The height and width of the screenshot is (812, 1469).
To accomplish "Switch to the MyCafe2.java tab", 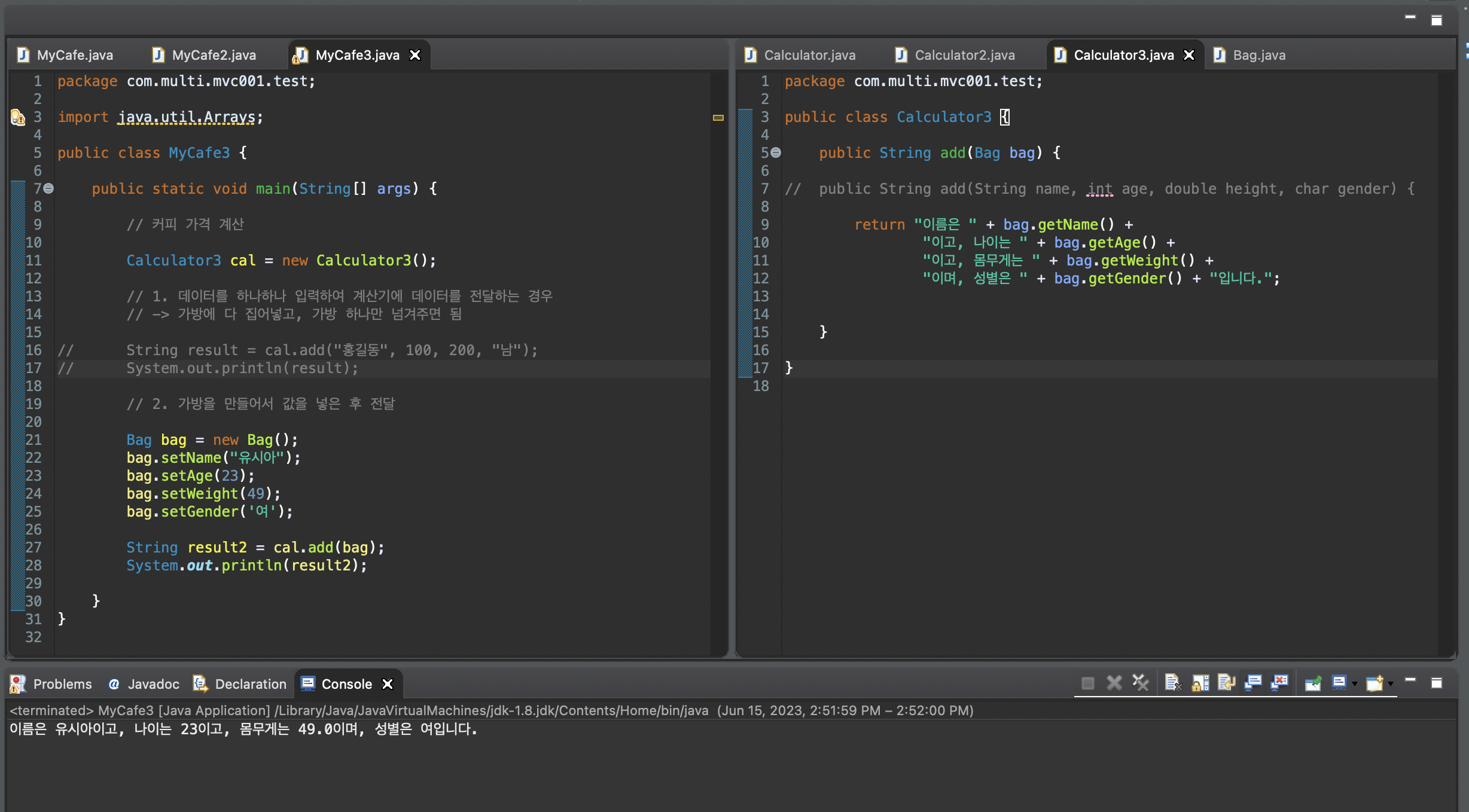I will click(214, 55).
